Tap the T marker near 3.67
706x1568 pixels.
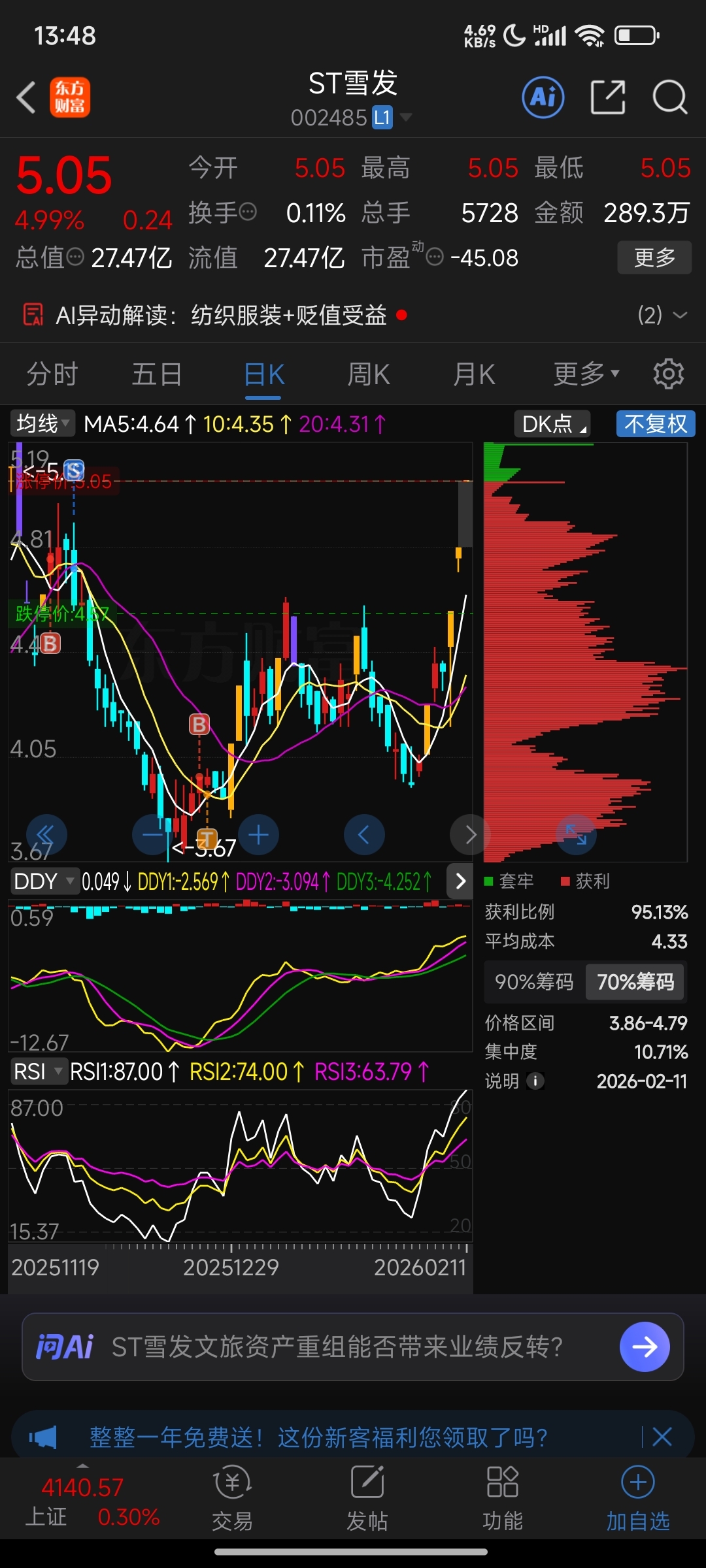[207, 839]
